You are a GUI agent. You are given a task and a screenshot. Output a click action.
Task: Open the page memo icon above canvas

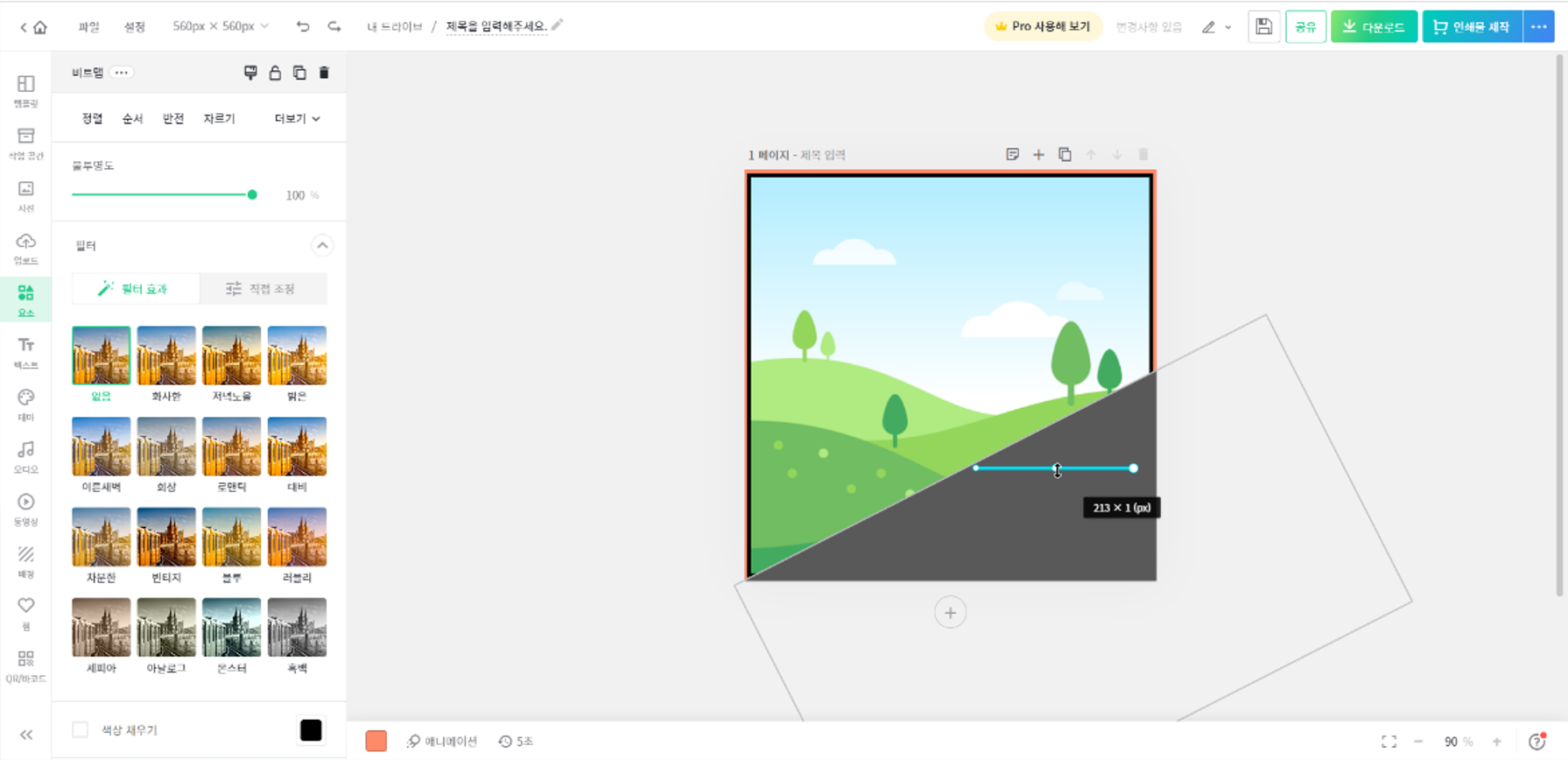pos(1012,155)
